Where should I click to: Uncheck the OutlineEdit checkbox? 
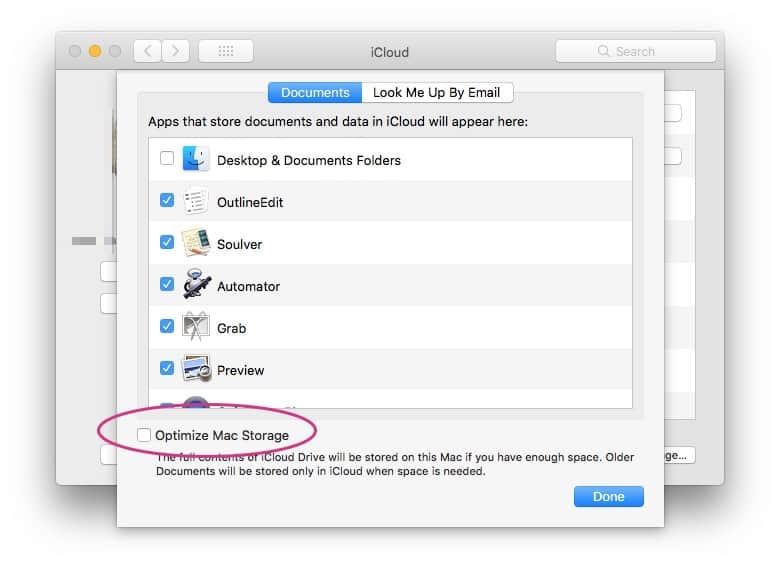click(167, 201)
